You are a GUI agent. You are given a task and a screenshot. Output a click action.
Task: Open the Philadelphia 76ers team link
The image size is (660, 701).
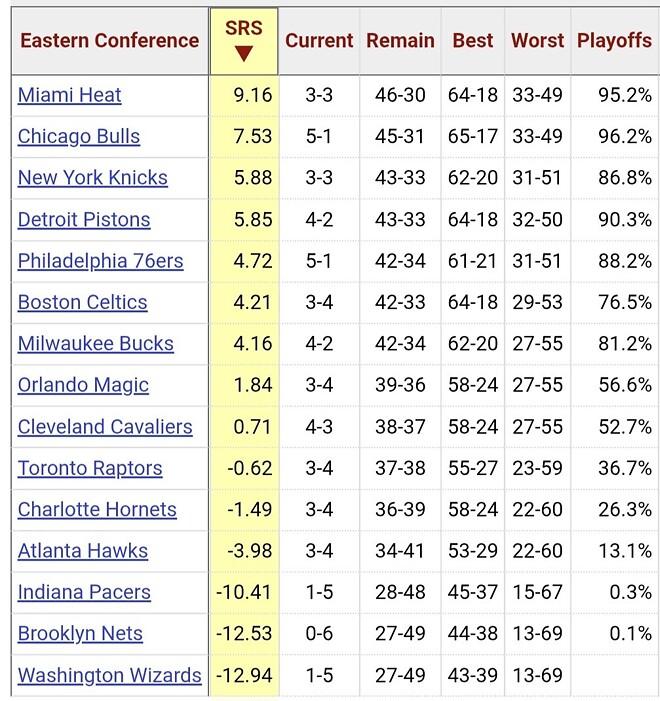coord(101,261)
